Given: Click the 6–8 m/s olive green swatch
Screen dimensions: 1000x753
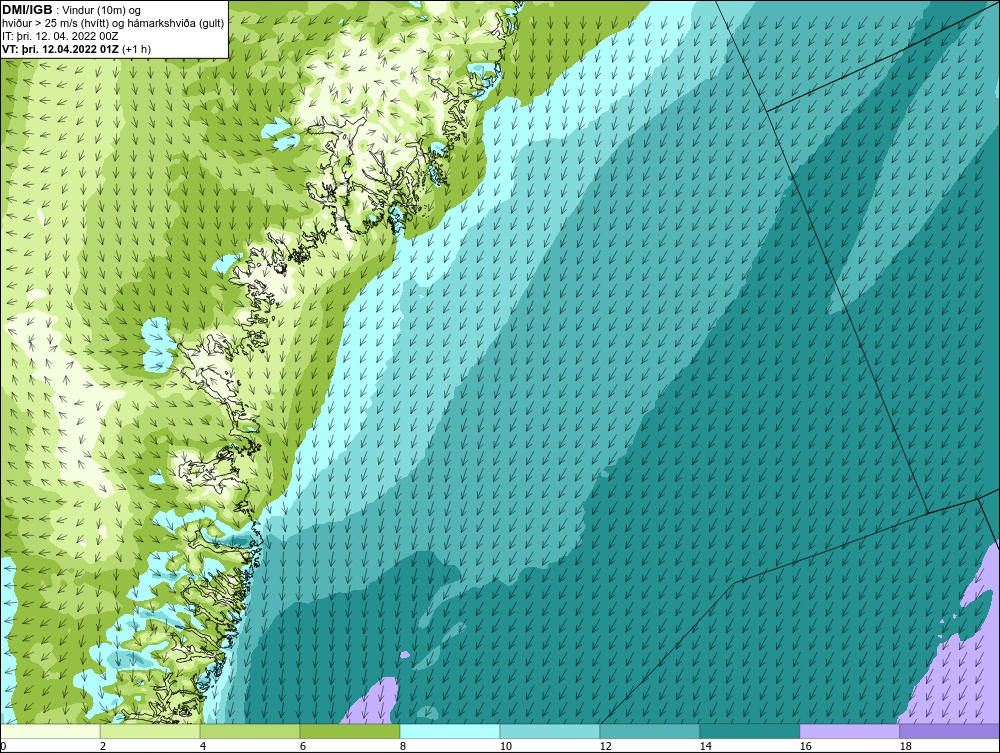Looking at the screenshot, I should [349, 731].
